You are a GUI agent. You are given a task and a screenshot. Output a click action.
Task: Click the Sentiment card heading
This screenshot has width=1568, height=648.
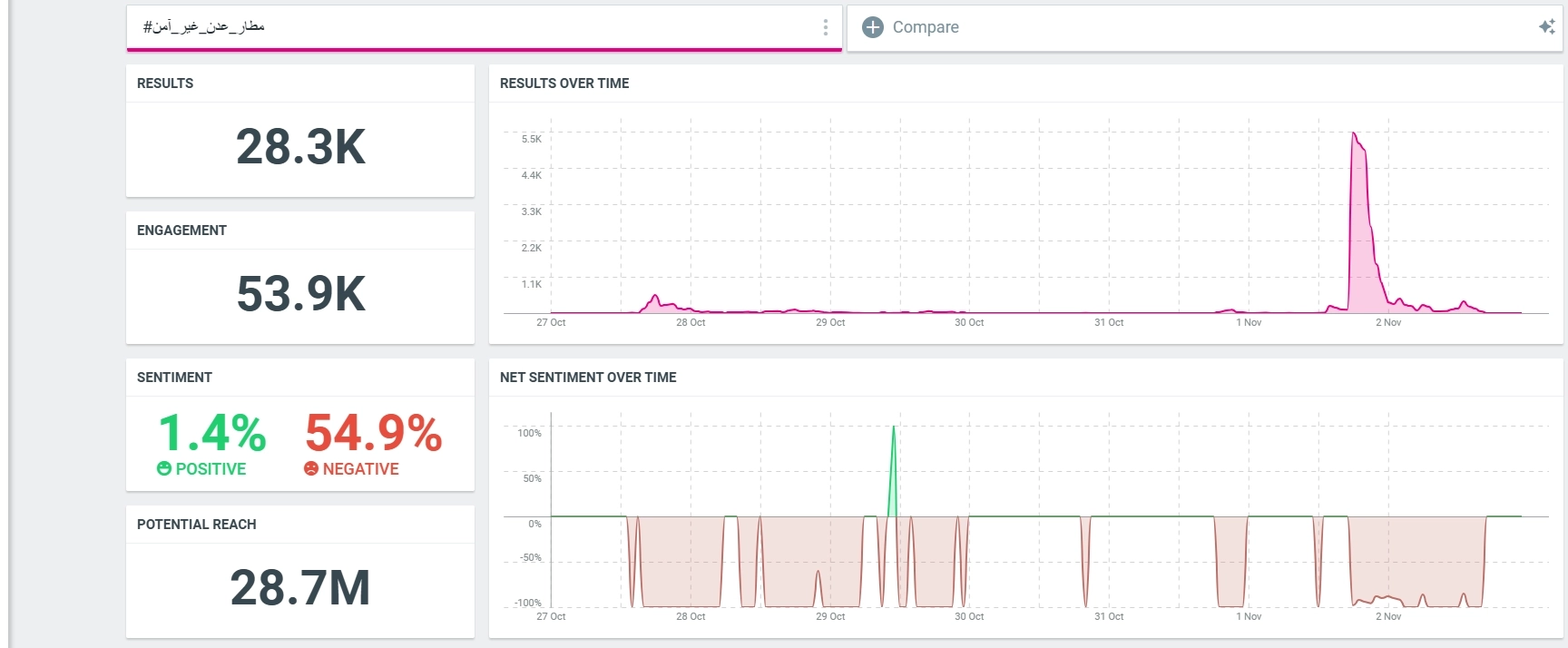(174, 378)
